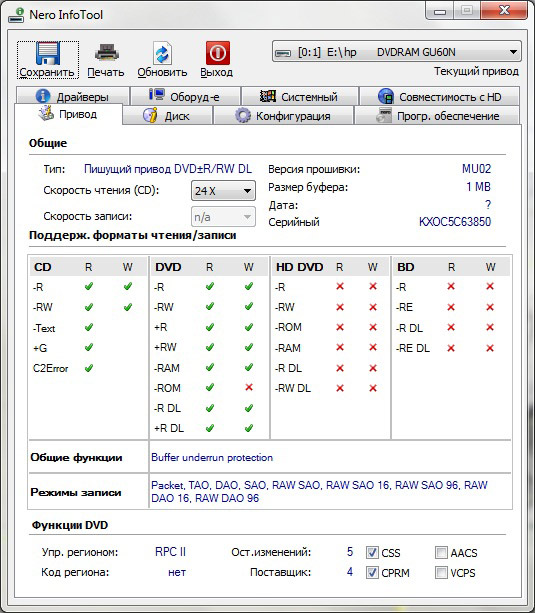Select the Привод tab
535x613 pixels.
coord(68,114)
